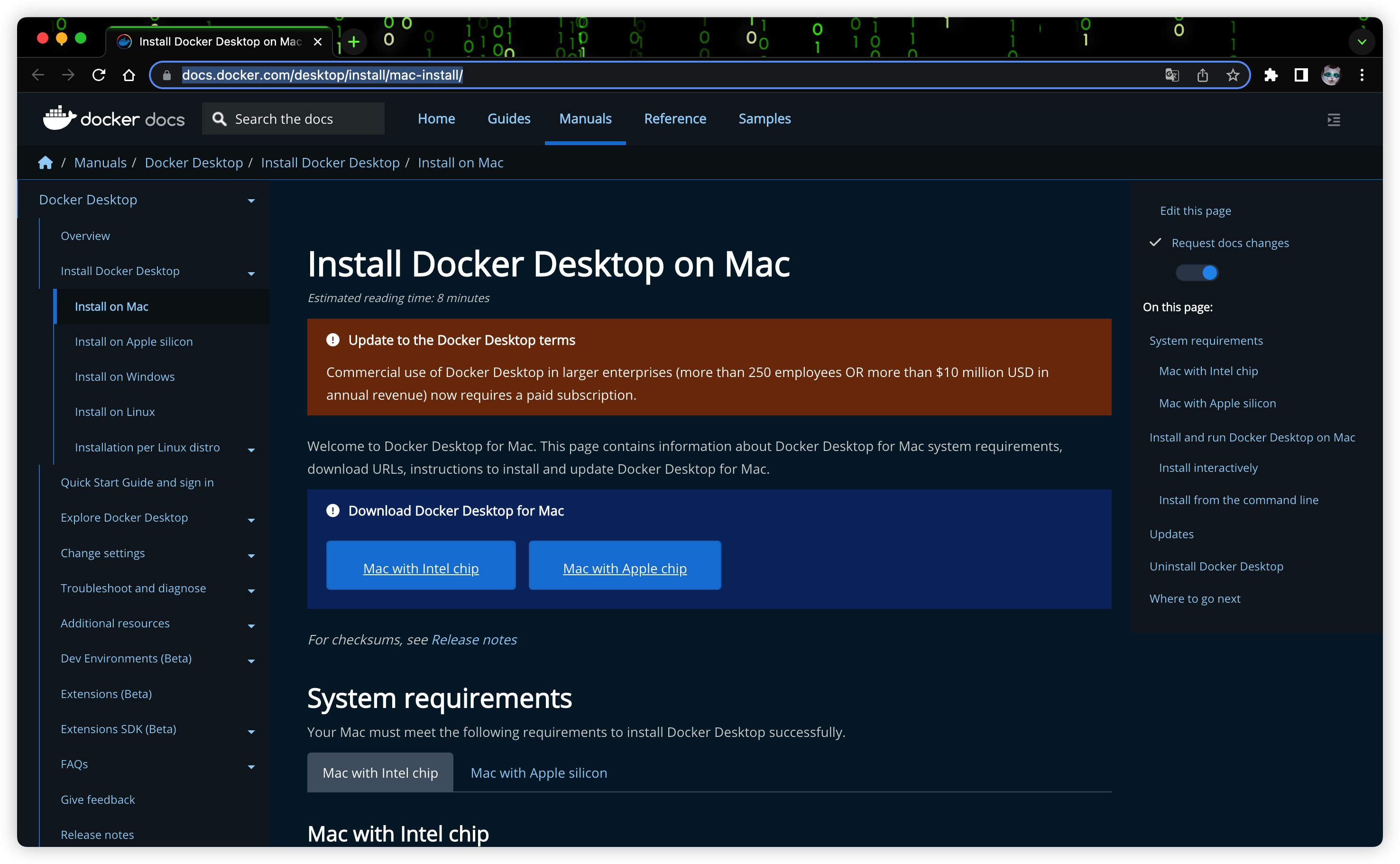Open the Release notes checksums link
Screen dimensions: 1400x864
pyautogui.click(x=474, y=639)
